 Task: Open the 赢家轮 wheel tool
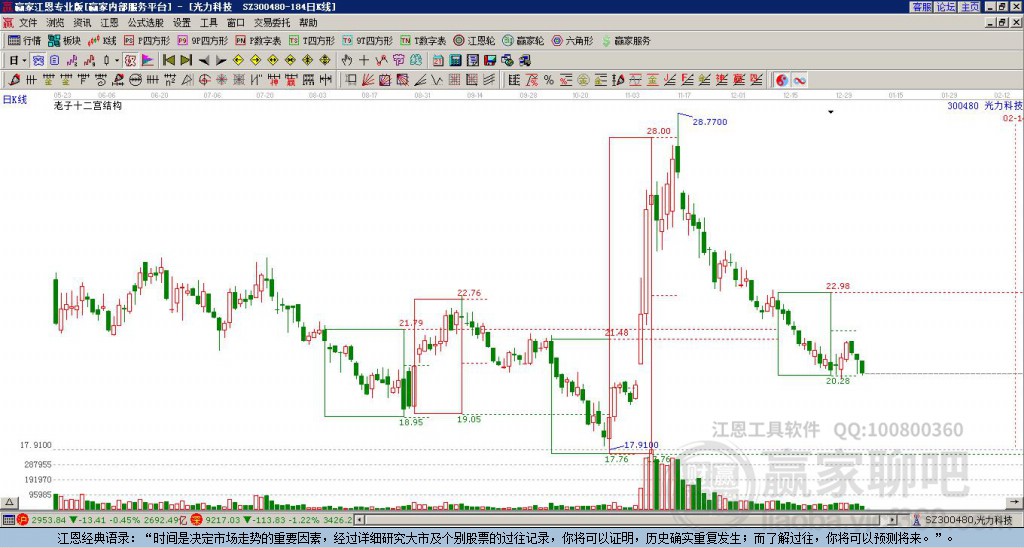click(523, 40)
